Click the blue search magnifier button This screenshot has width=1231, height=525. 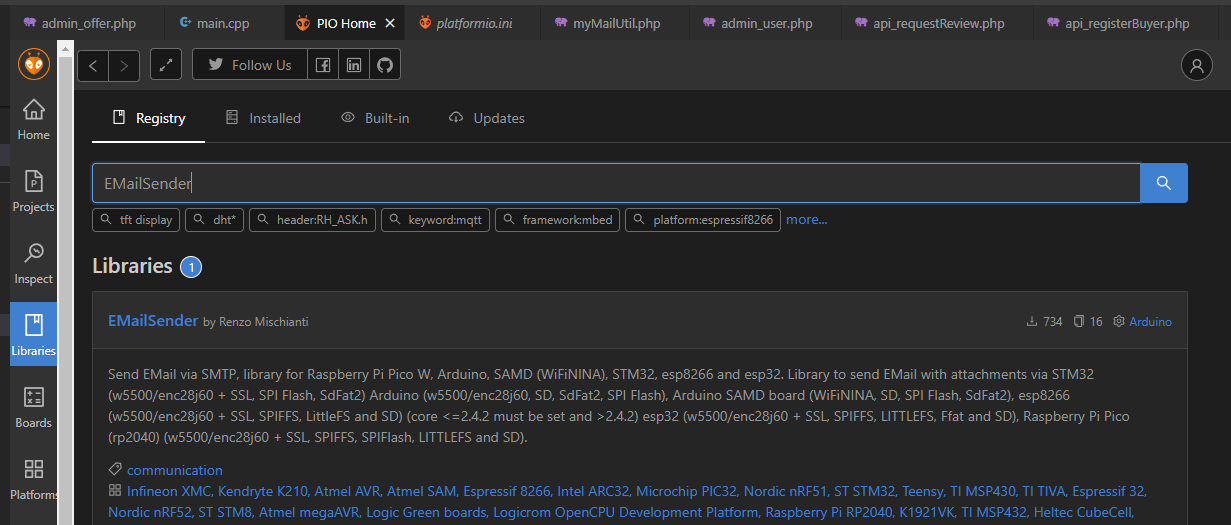point(1164,183)
